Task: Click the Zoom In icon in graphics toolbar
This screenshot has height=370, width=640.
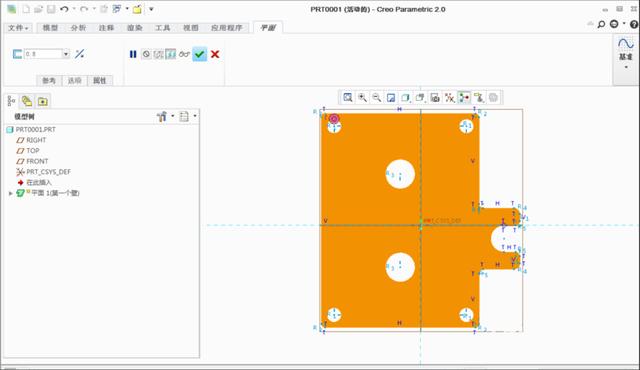Action: (362, 97)
